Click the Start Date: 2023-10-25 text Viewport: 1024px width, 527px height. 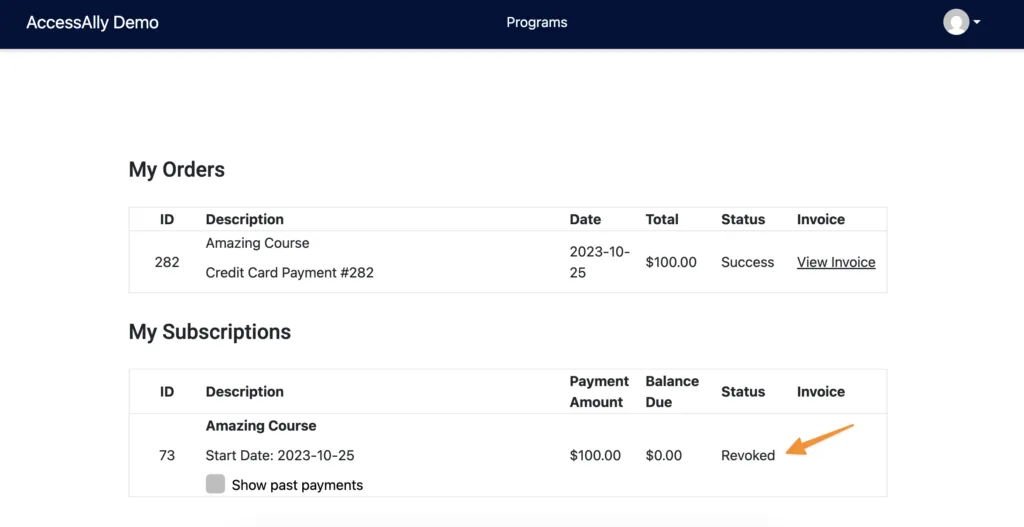tap(280, 455)
